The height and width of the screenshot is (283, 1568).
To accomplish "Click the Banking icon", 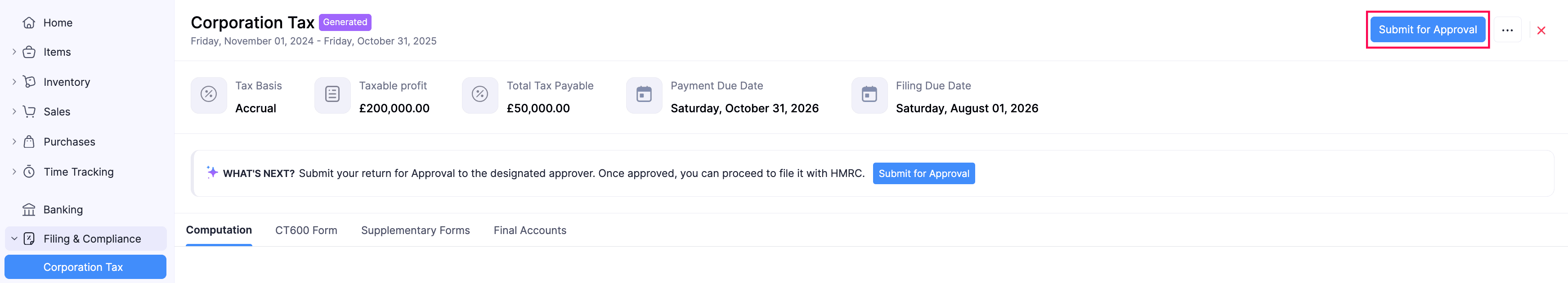I will click(x=30, y=209).
